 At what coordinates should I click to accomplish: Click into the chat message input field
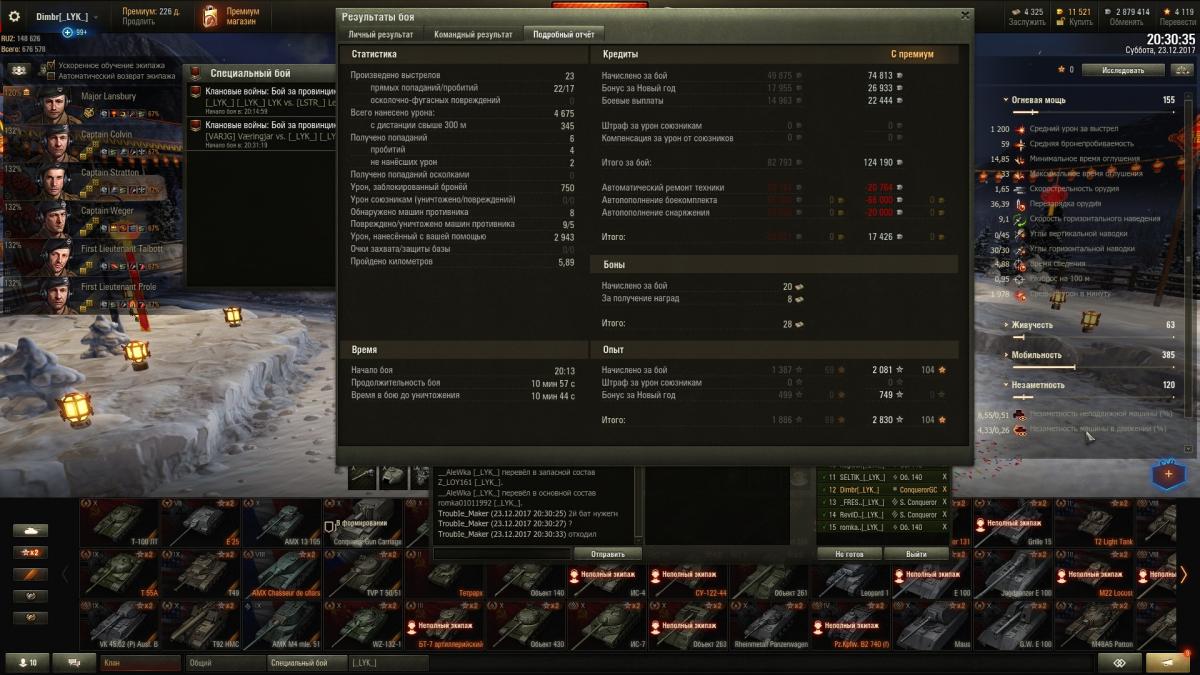[503, 553]
